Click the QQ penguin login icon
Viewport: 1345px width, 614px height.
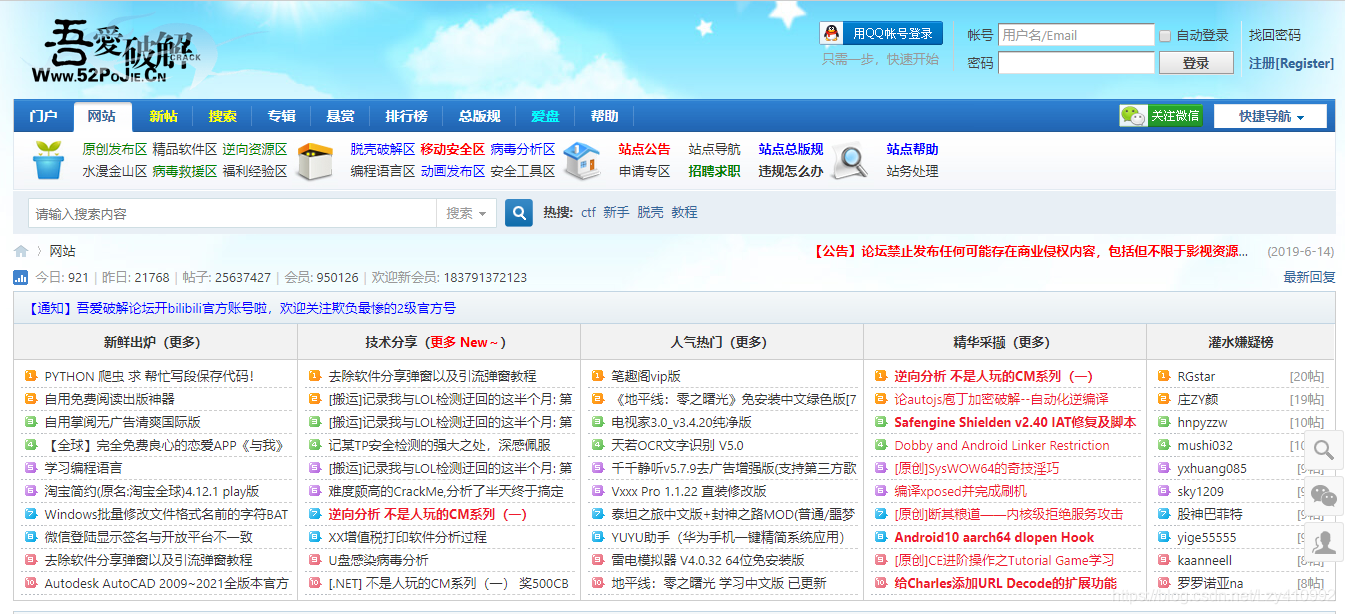point(831,34)
